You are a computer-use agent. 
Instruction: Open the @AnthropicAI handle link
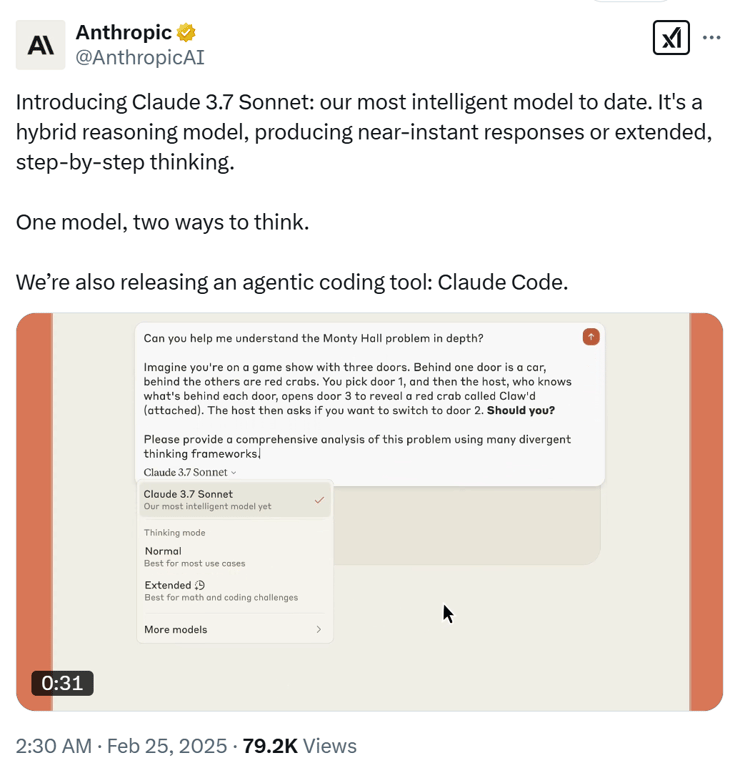(140, 57)
